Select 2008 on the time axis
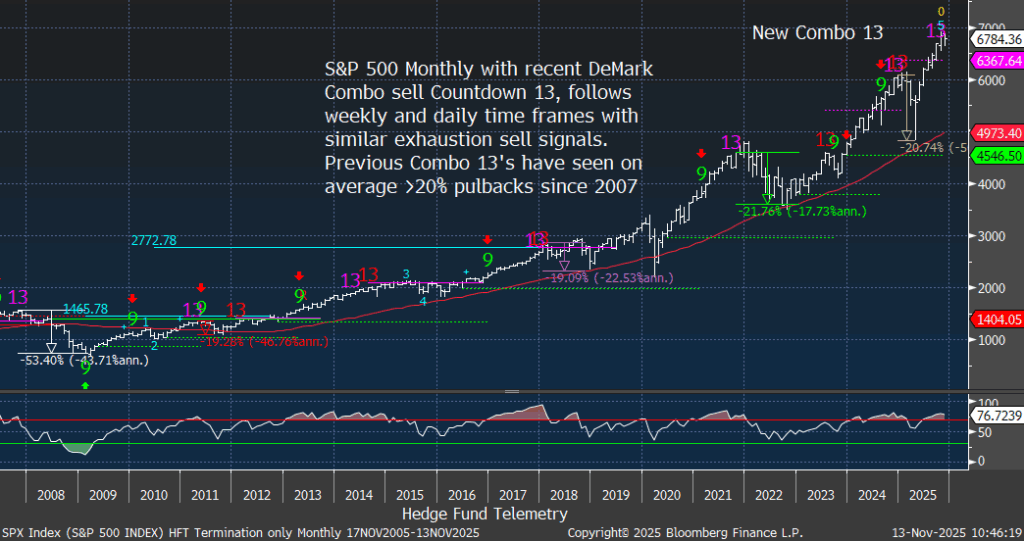Image resolution: width=1024 pixels, height=541 pixels. [50, 494]
